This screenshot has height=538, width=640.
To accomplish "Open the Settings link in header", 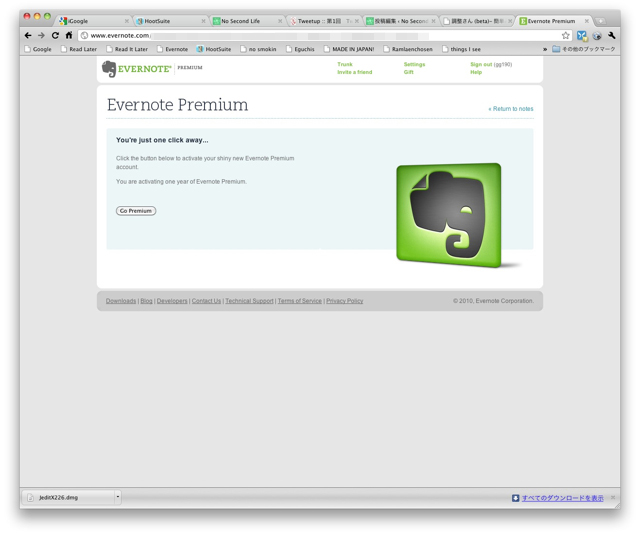I will (414, 64).
